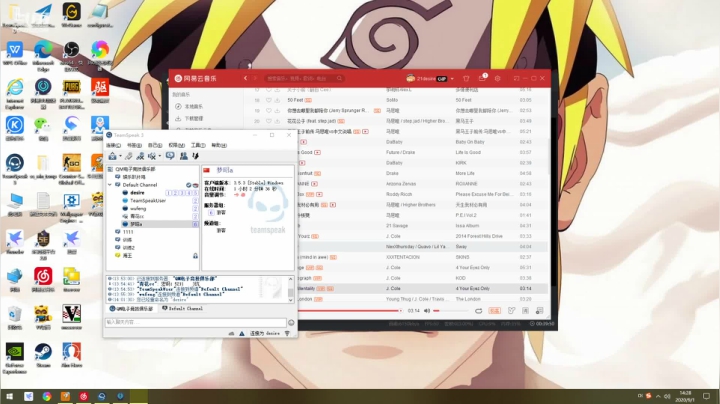Open NetEase sound effects icon
Screen dimensions: 720x404
[512, 311]
